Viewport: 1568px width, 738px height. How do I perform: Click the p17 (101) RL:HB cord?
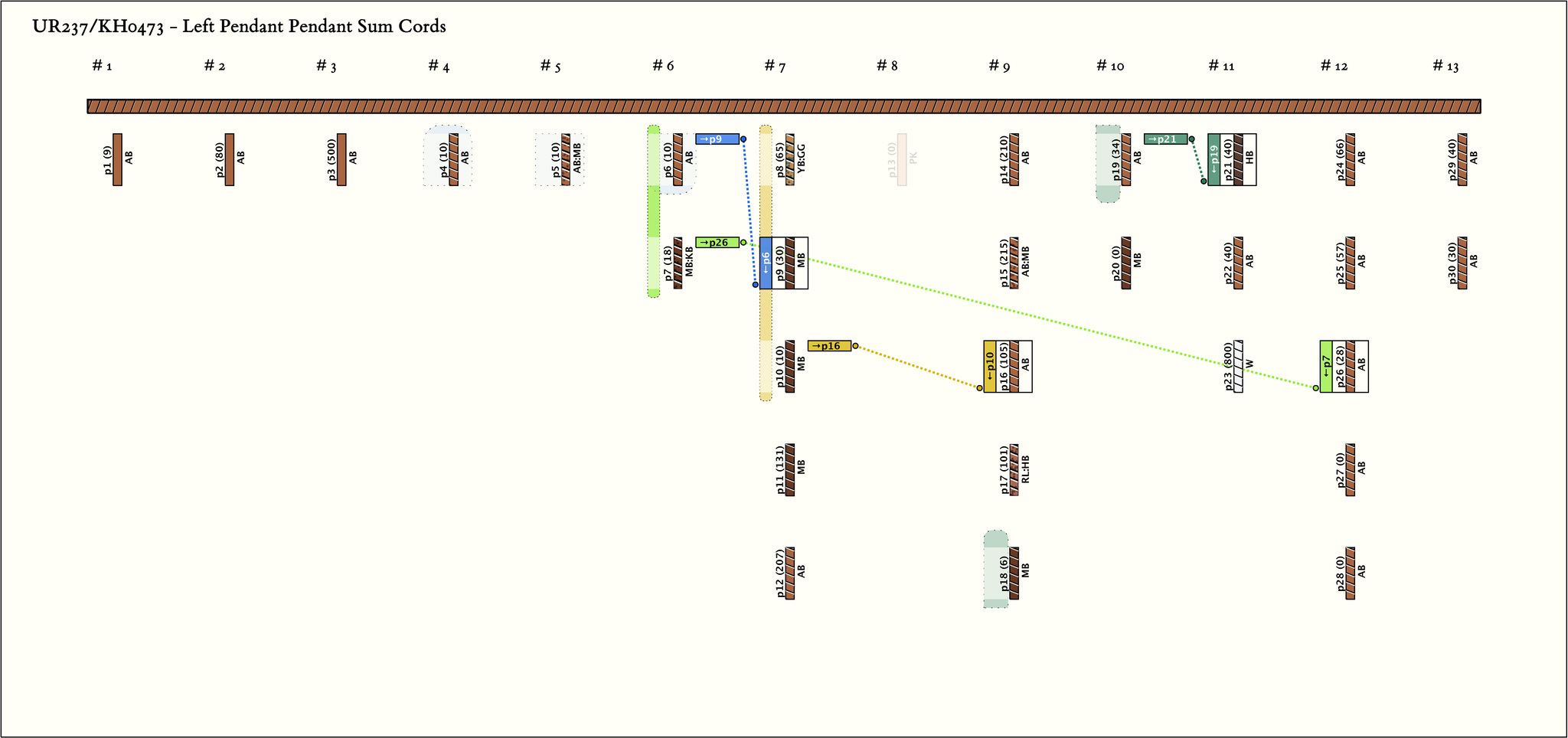1014,470
